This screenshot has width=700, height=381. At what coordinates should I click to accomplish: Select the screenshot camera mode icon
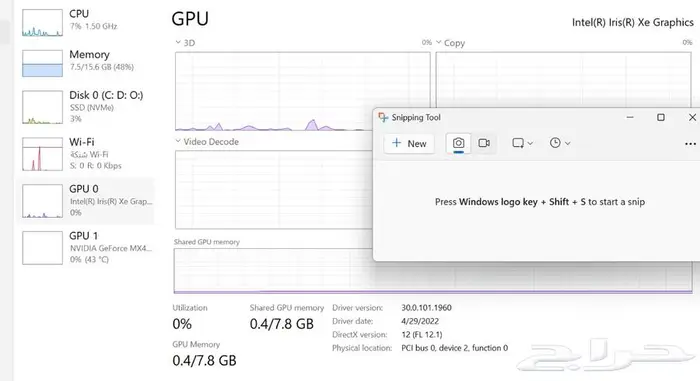point(458,143)
